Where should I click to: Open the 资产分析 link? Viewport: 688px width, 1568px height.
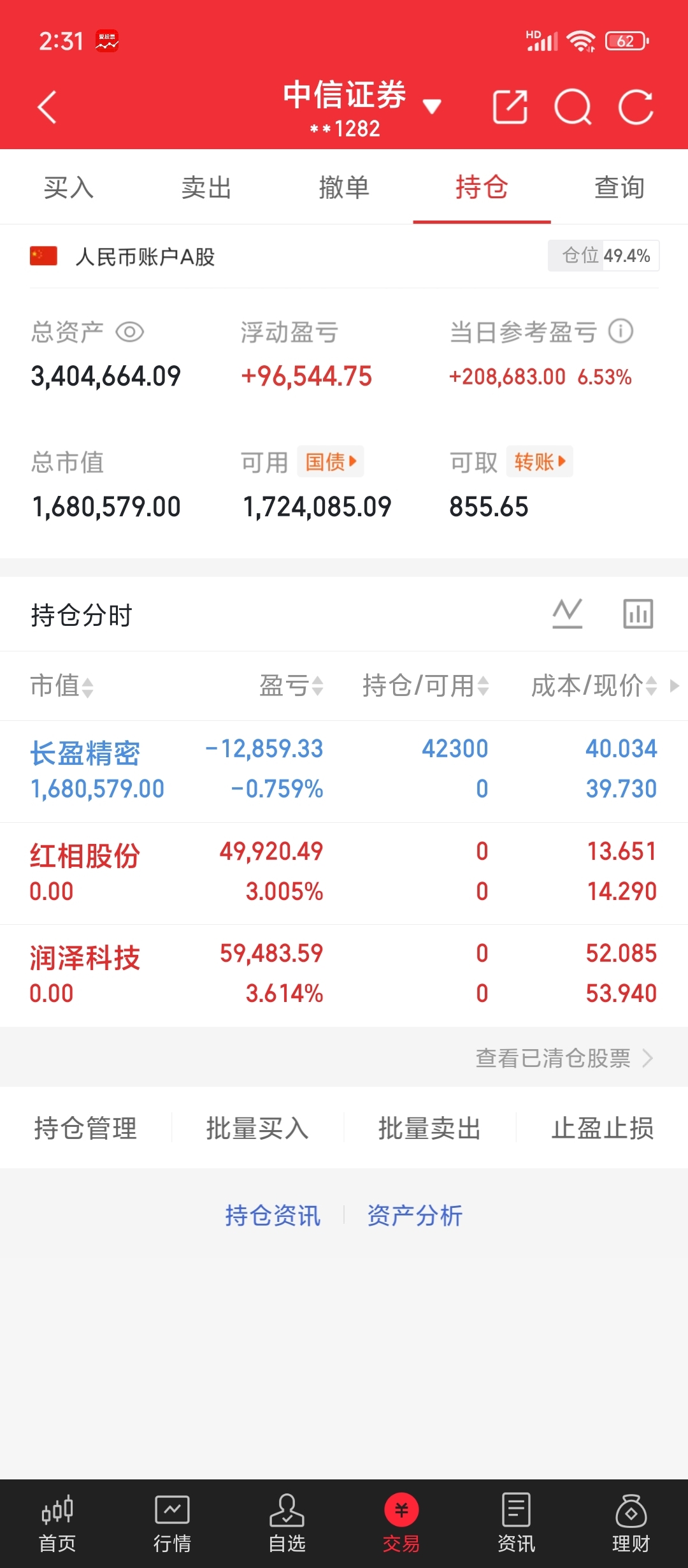(415, 1215)
